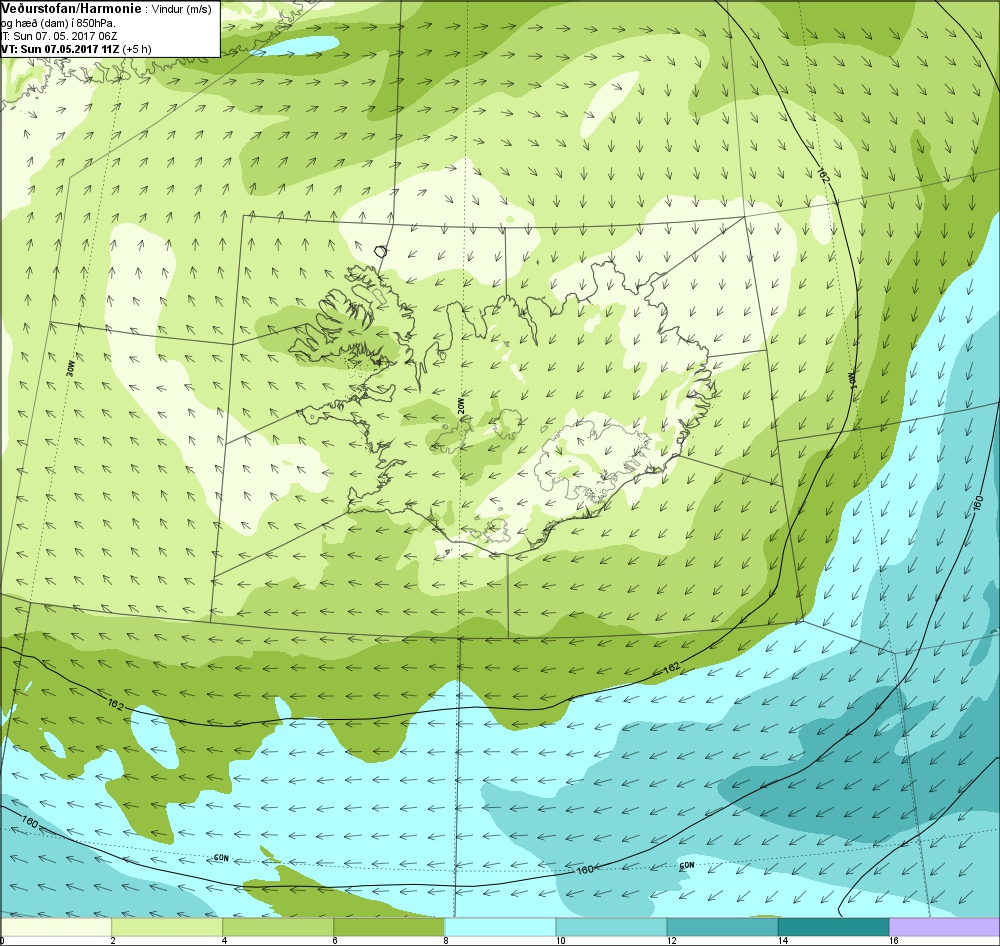Select the purple above-16 m/s legend swatch
This screenshot has width=1000, height=946.
coord(944,926)
